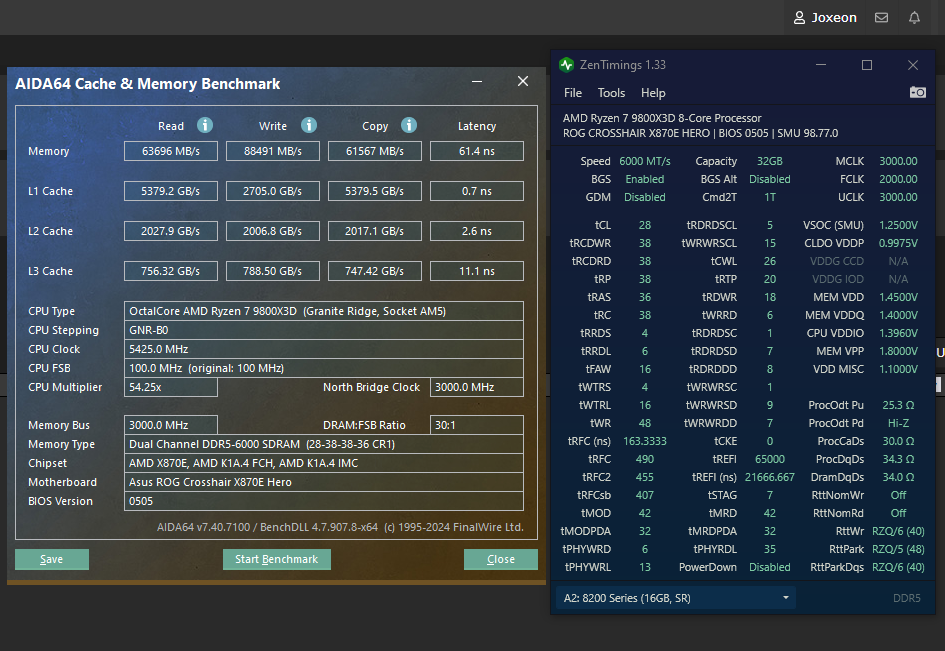The width and height of the screenshot is (945, 651).
Task: Click the VSOC (SMU) 1.2500V value
Action: pos(898,225)
